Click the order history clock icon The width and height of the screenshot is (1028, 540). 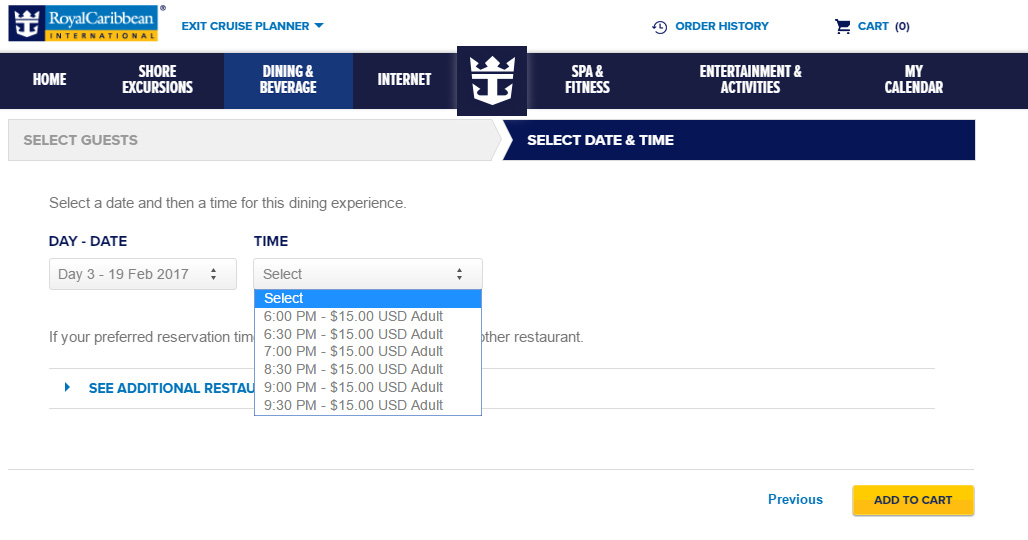click(x=660, y=27)
